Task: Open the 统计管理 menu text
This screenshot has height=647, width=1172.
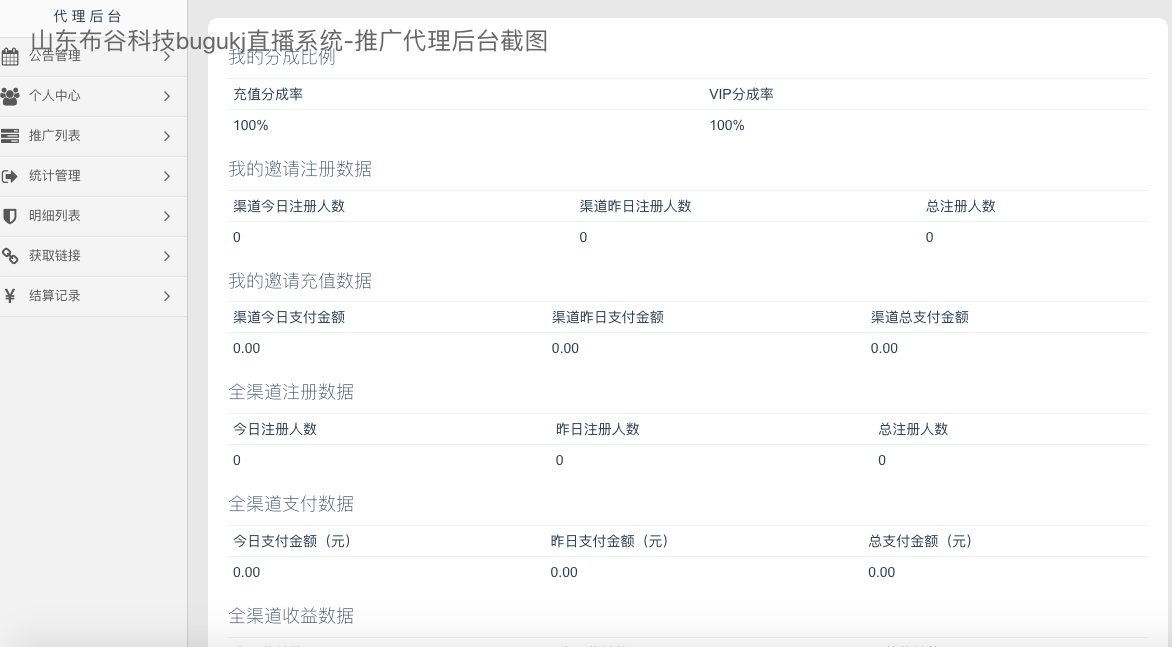Action: [55, 176]
